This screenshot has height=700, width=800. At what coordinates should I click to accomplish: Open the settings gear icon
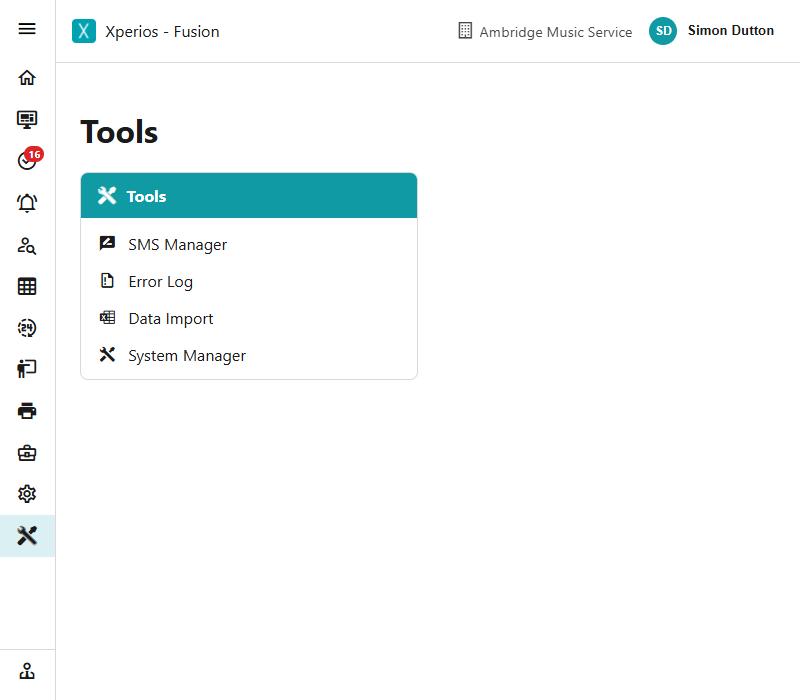[x=27, y=494]
